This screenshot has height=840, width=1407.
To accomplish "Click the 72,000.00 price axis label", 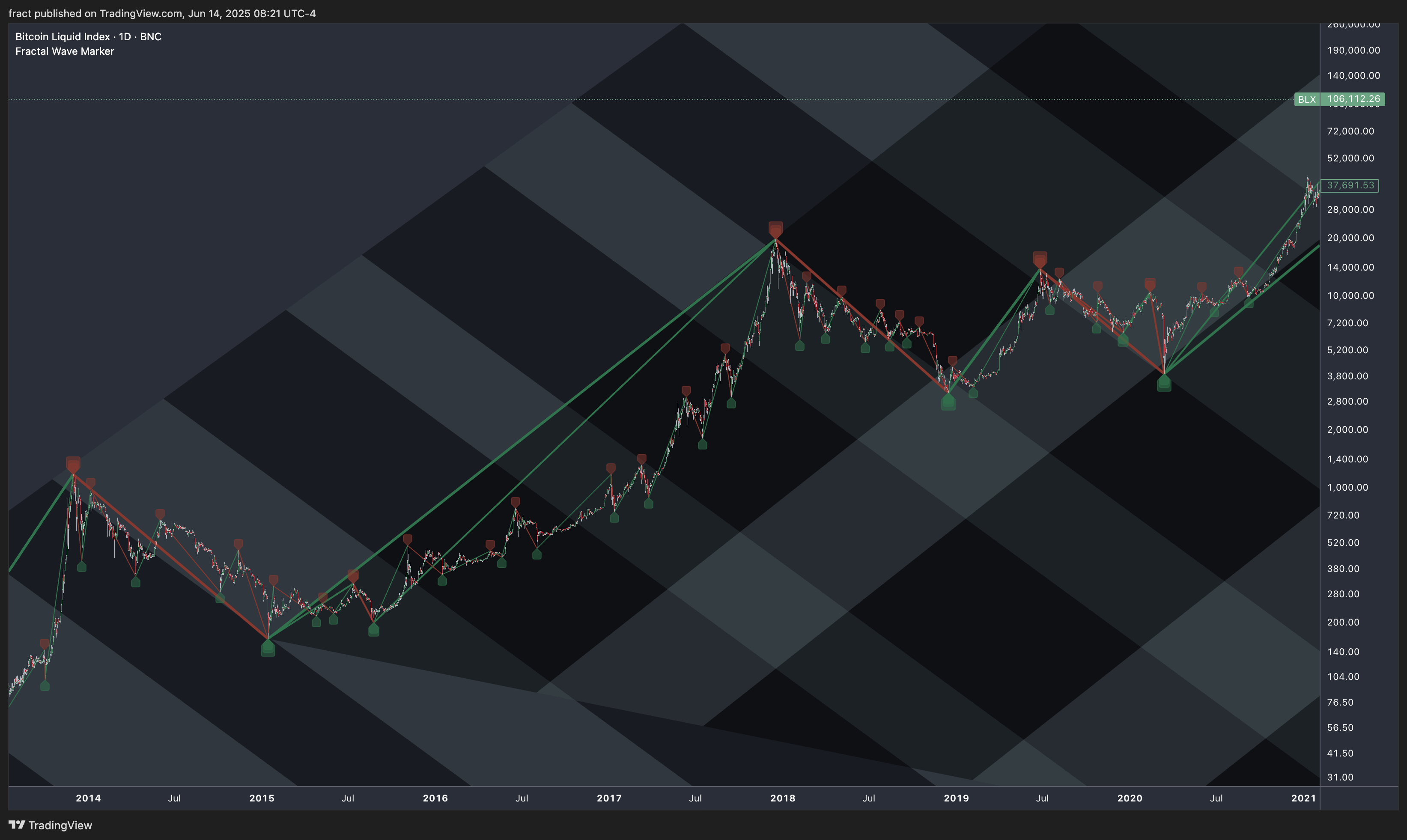I will [x=1350, y=131].
